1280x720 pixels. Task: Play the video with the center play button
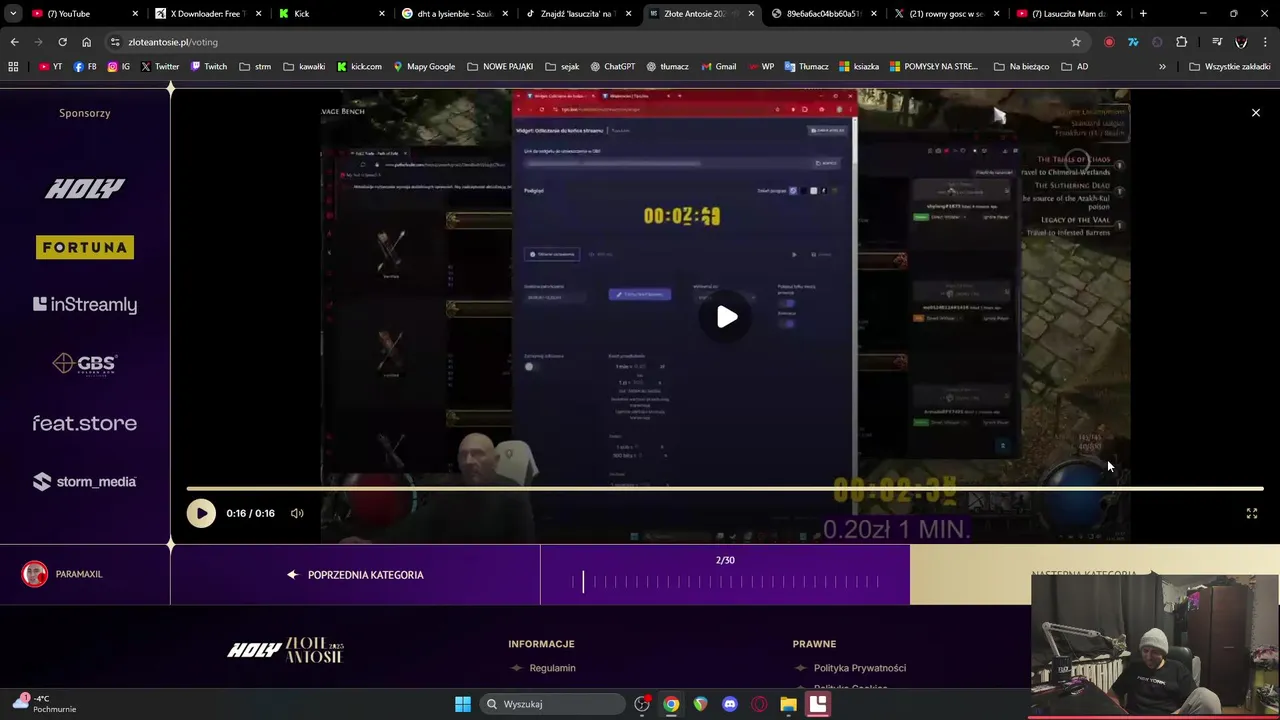pos(727,317)
